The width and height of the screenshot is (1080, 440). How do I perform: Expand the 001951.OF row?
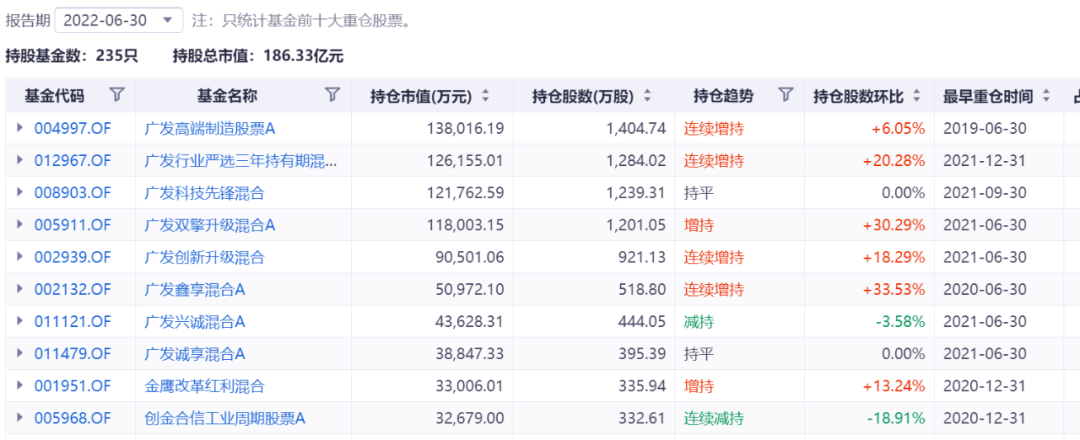pos(20,386)
